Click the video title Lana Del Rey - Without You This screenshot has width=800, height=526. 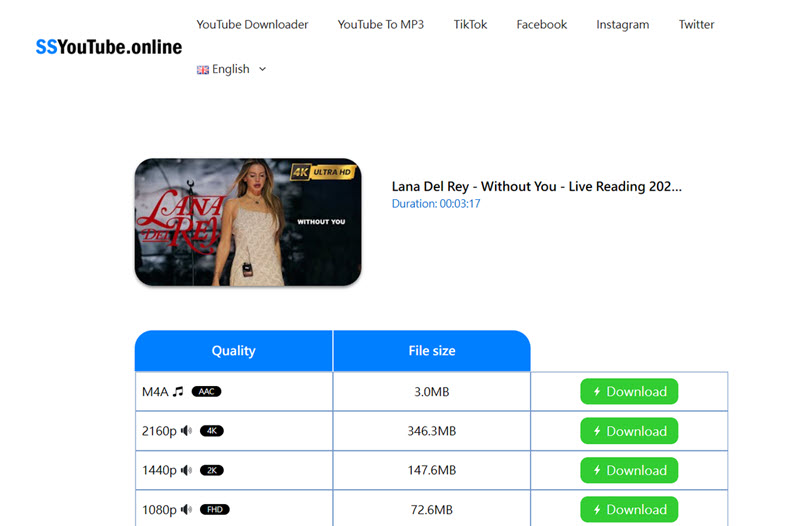pyautogui.click(x=536, y=186)
